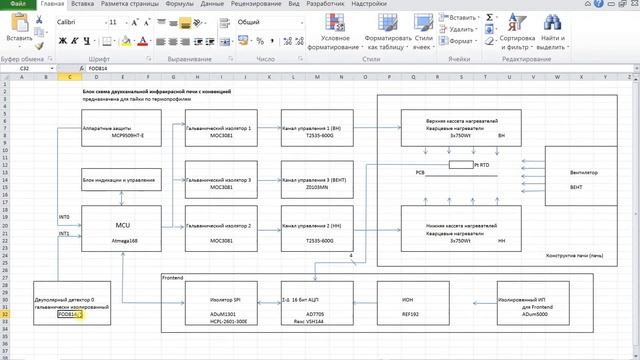Select the MCU Atmega168 block shape

(x=121, y=229)
